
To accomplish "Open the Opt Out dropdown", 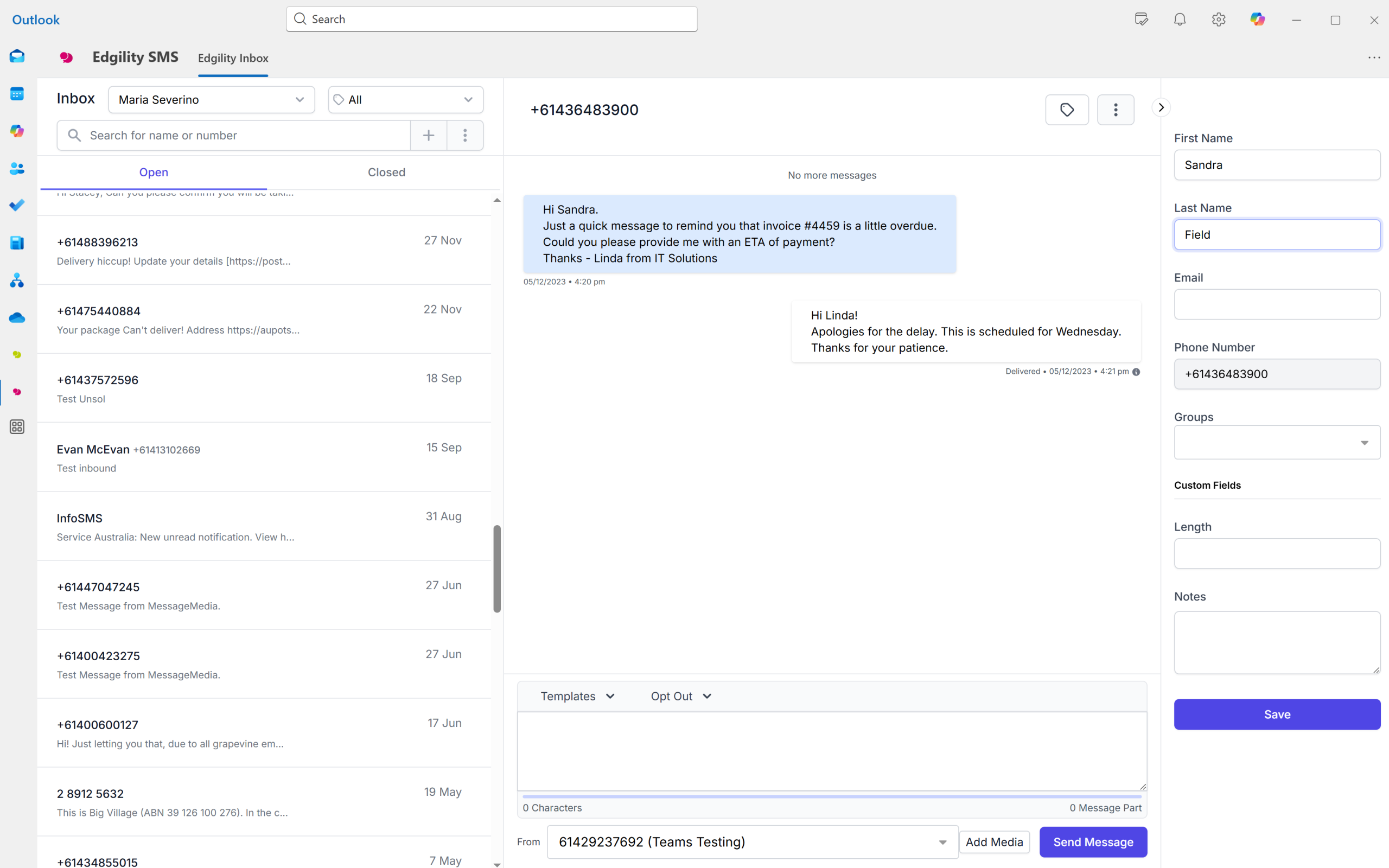I will point(681,697).
